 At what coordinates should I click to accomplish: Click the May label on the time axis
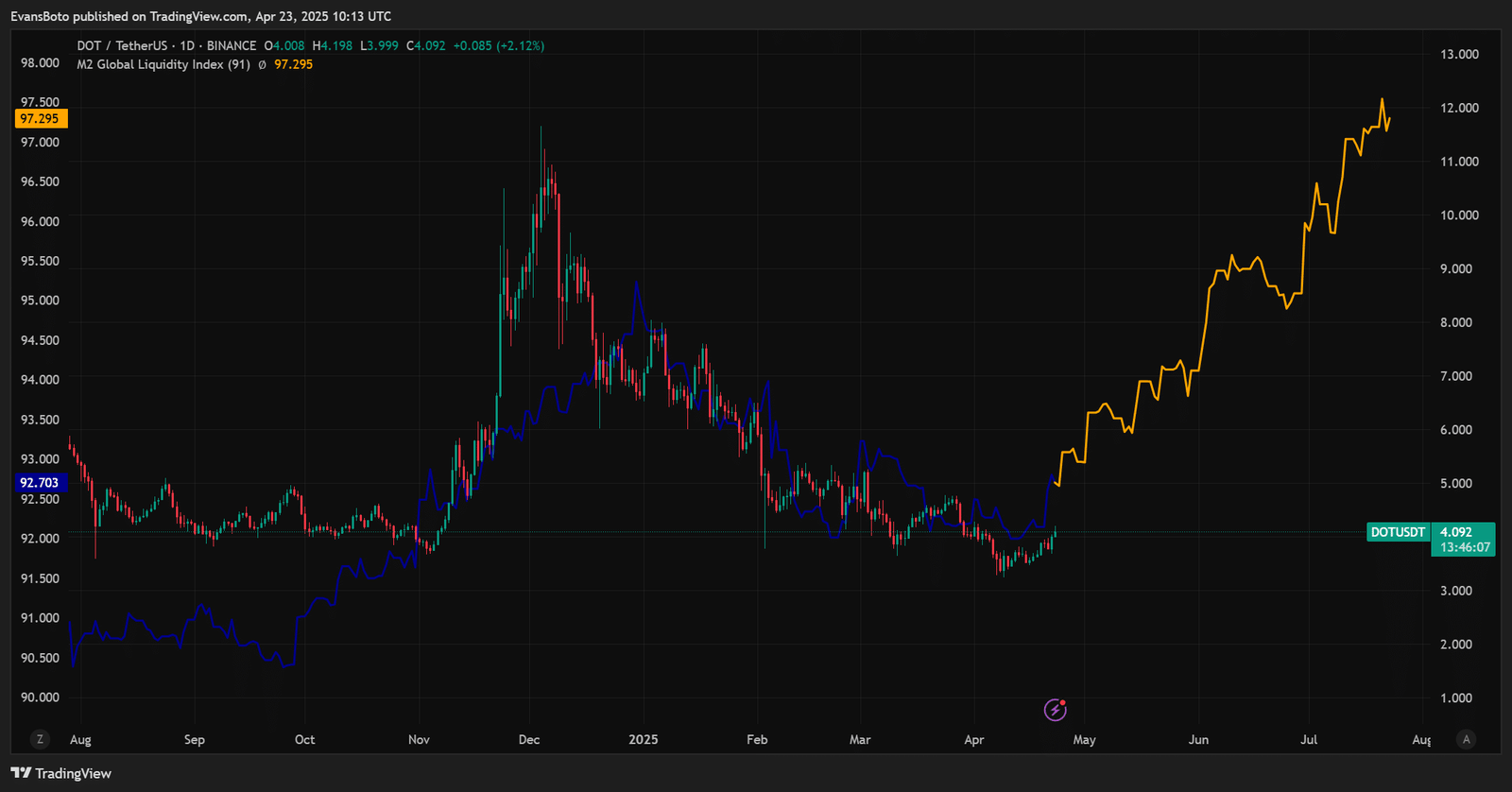pos(1084,739)
